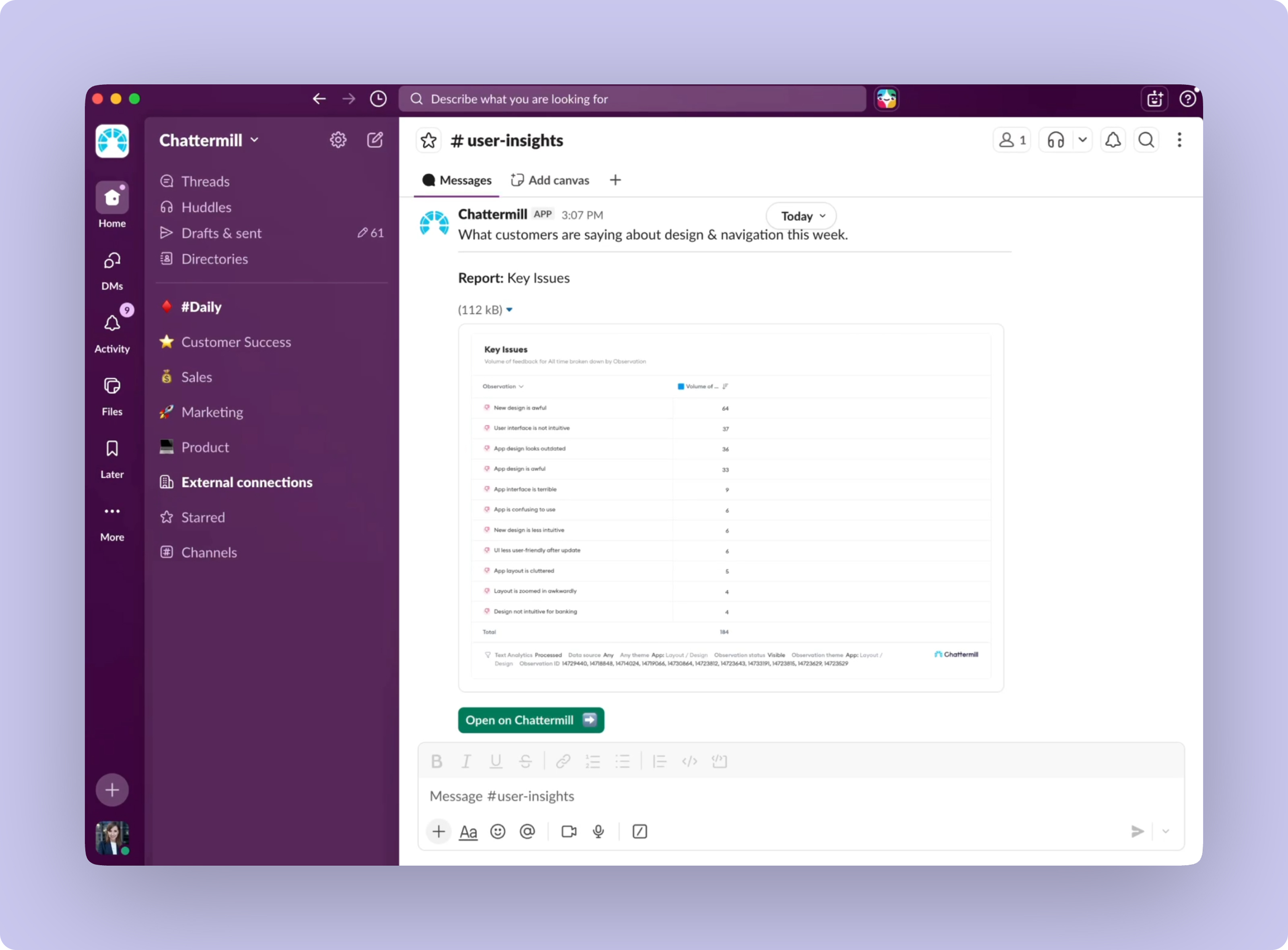1288x950 pixels.
Task: Open channel notification bell settings
Action: pyautogui.click(x=1113, y=140)
